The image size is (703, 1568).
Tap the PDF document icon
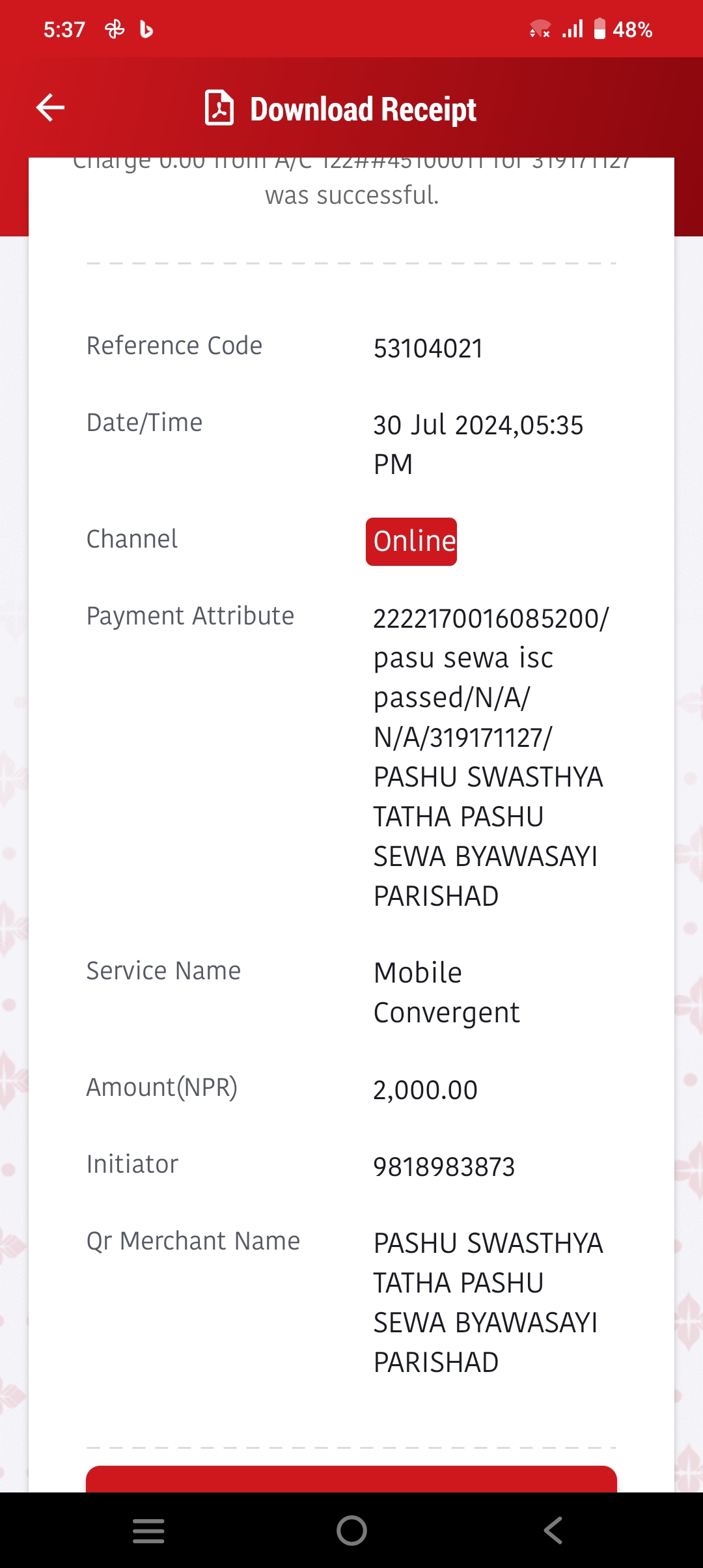coord(219,107)
